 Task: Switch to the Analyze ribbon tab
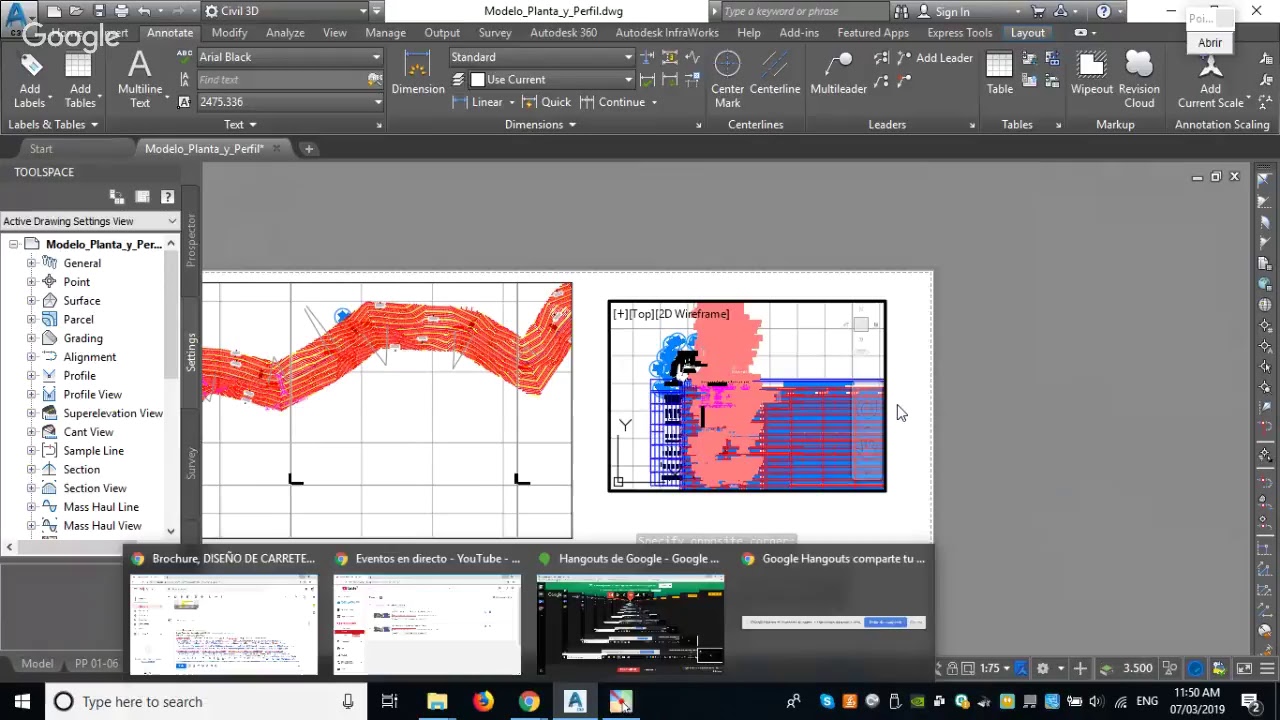pyautogui.click(x=285, y=33)
